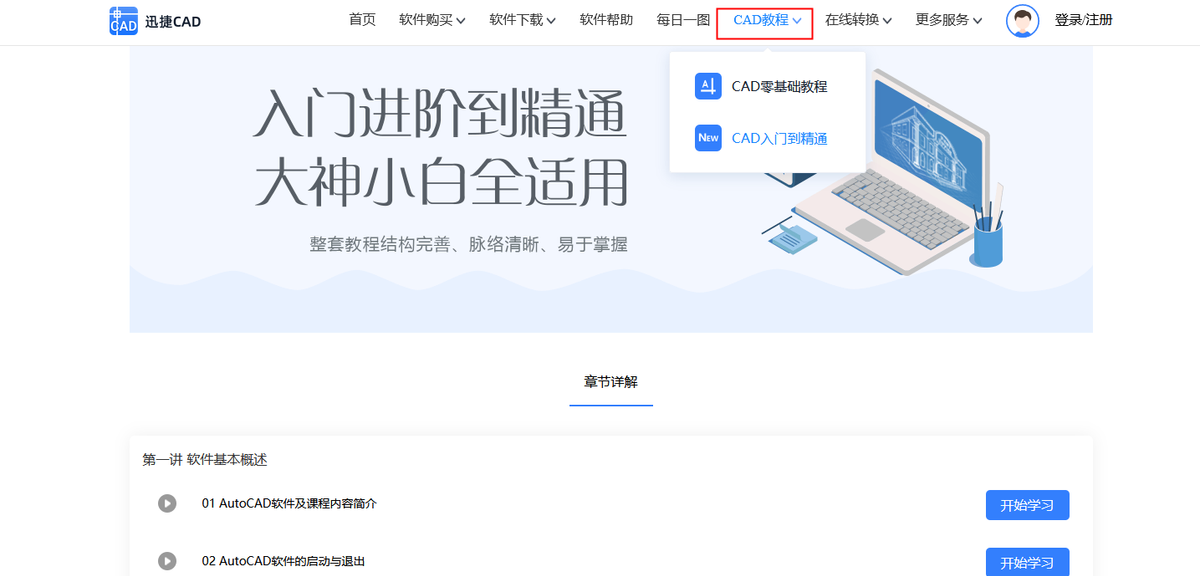This screenshot has height=576, width=1200.
Task: Switch to the 章节详解 tab
Action: pos(611,382)
